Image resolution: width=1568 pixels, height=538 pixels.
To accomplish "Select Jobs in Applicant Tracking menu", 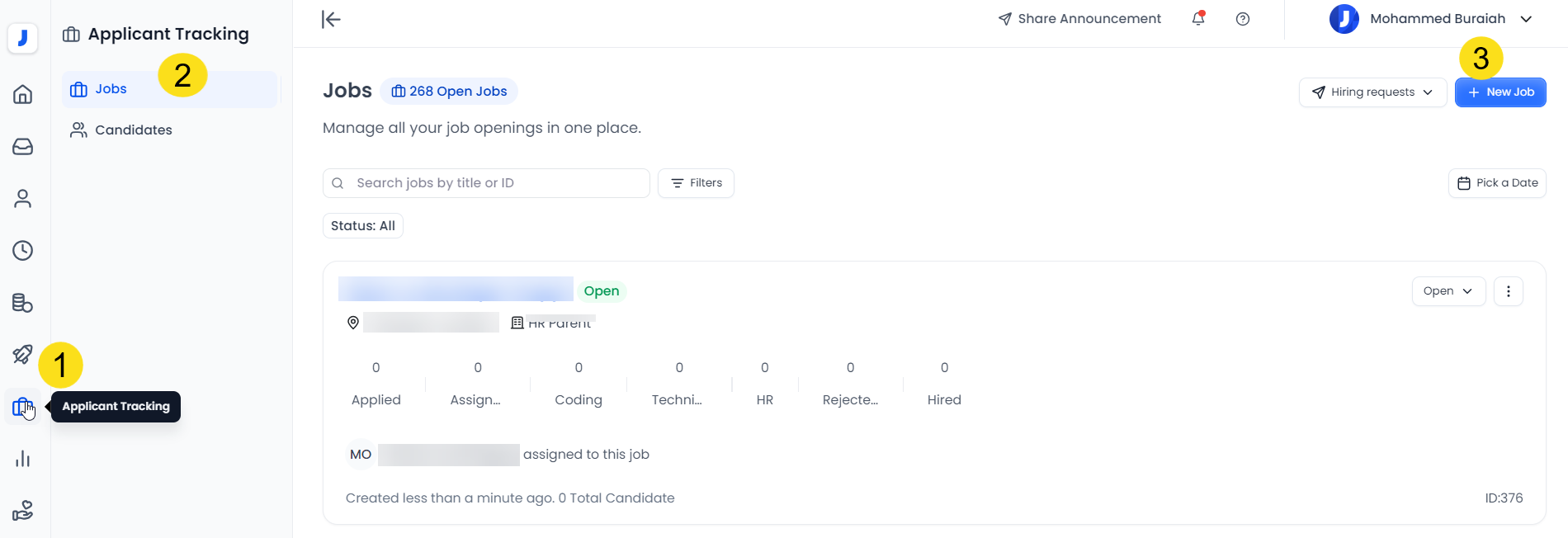I will coord(111,89).
